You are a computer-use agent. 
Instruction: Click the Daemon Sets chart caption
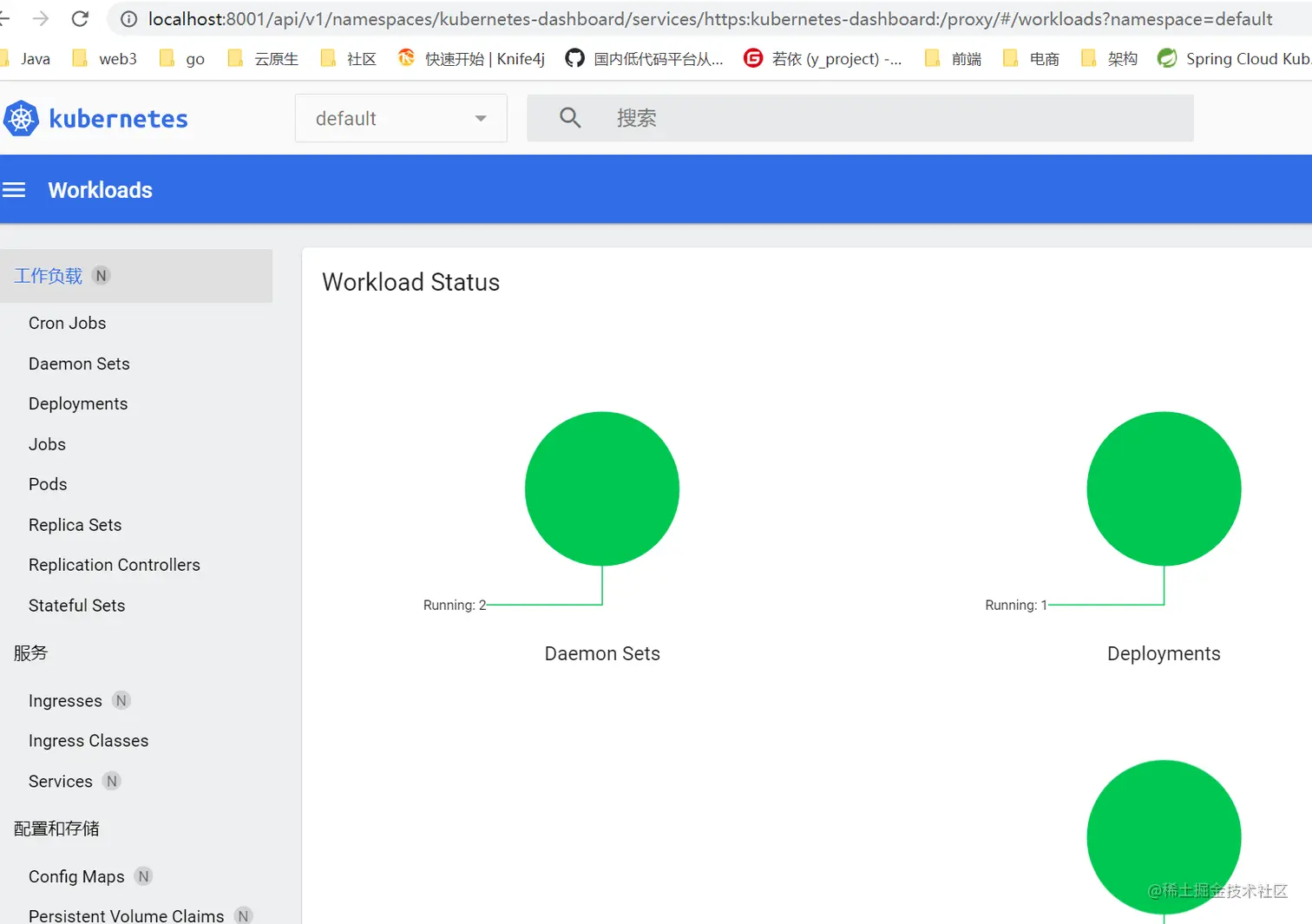click(x=602, y=653)
